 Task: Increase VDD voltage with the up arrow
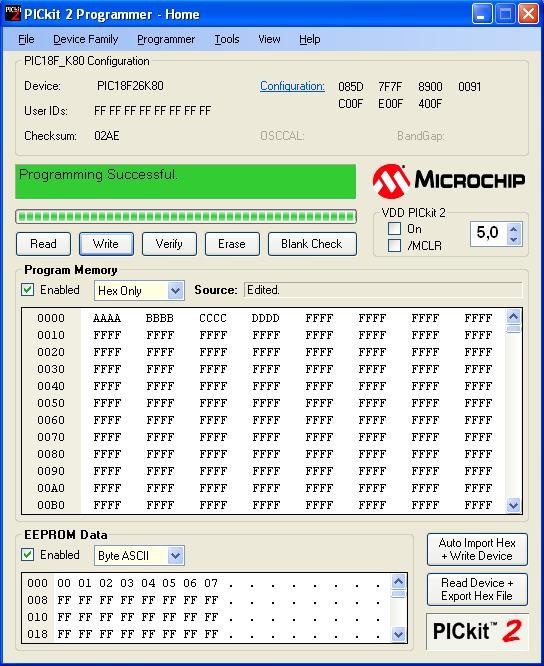[513, 229]
